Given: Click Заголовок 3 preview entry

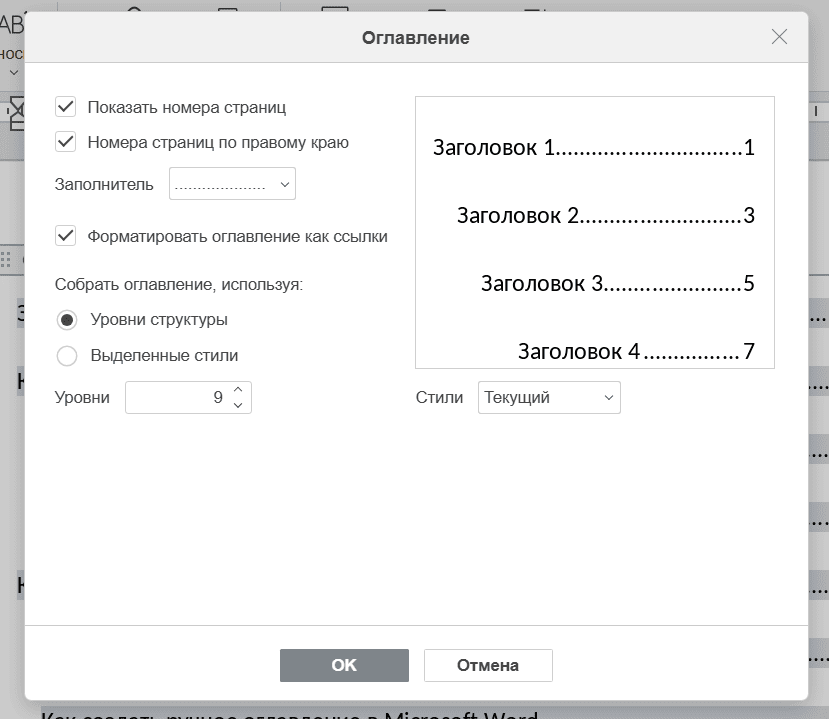Looking at the screenshot, I should pyautogui.click(x=618, y=283).
